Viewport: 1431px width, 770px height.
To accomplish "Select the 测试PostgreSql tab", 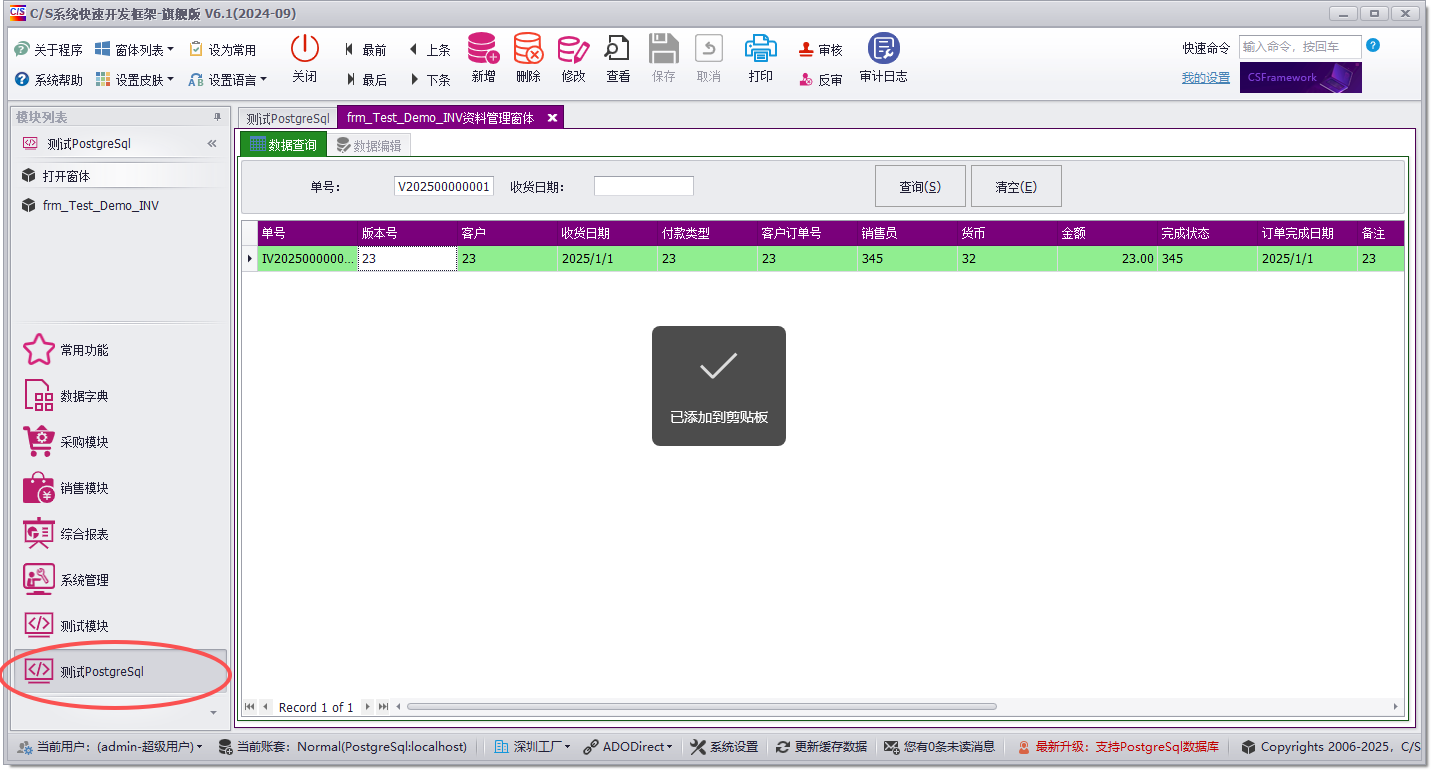I will point(287,117).
